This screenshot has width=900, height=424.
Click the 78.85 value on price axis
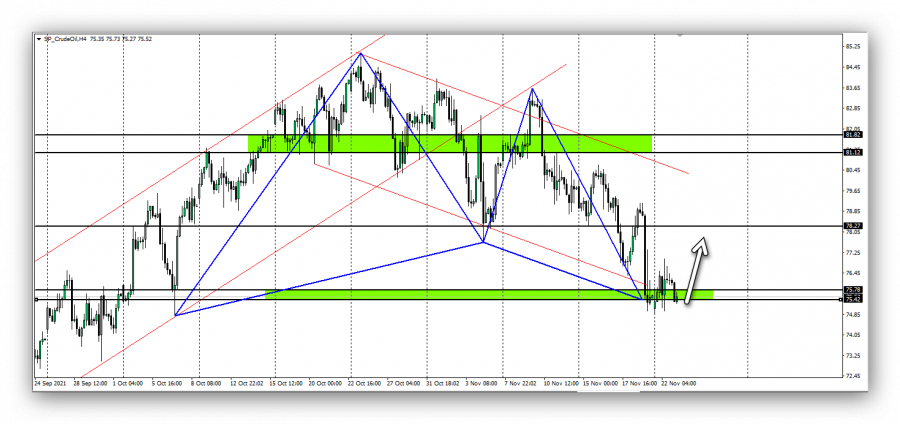click(x=852, y=211)
